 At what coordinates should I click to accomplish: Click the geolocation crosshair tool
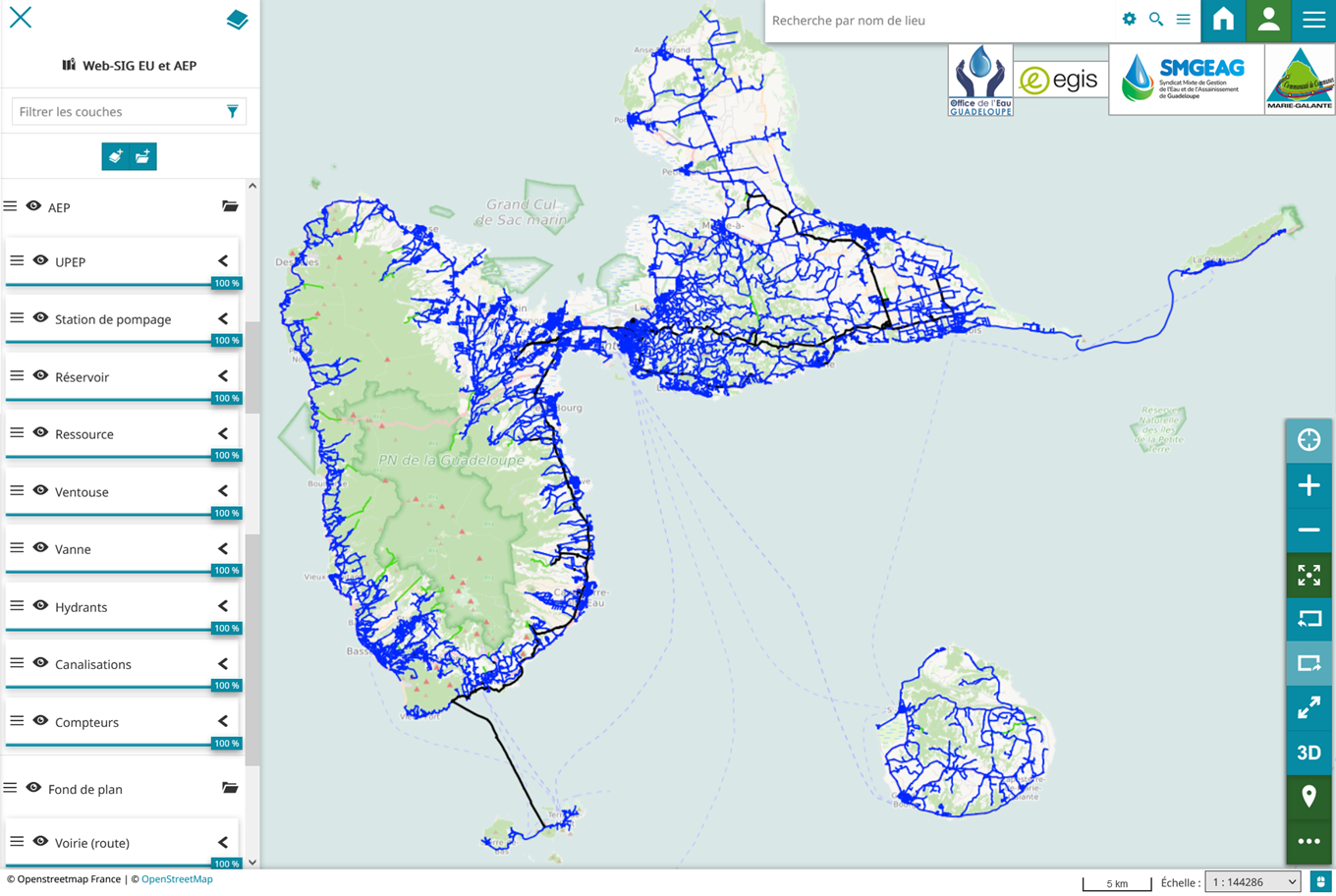(x=1308, y=440)
